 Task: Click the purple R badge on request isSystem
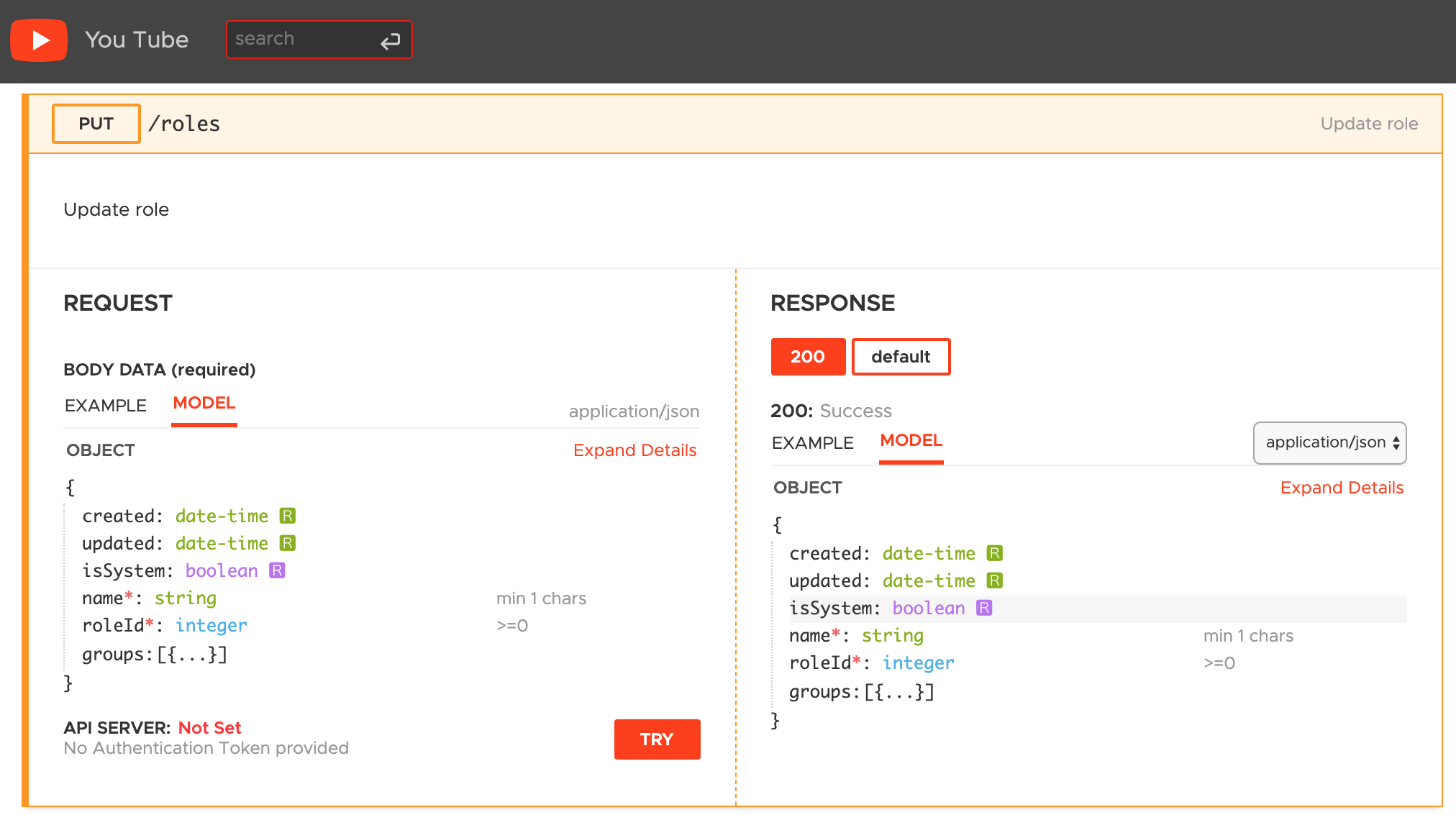(277, 570)
